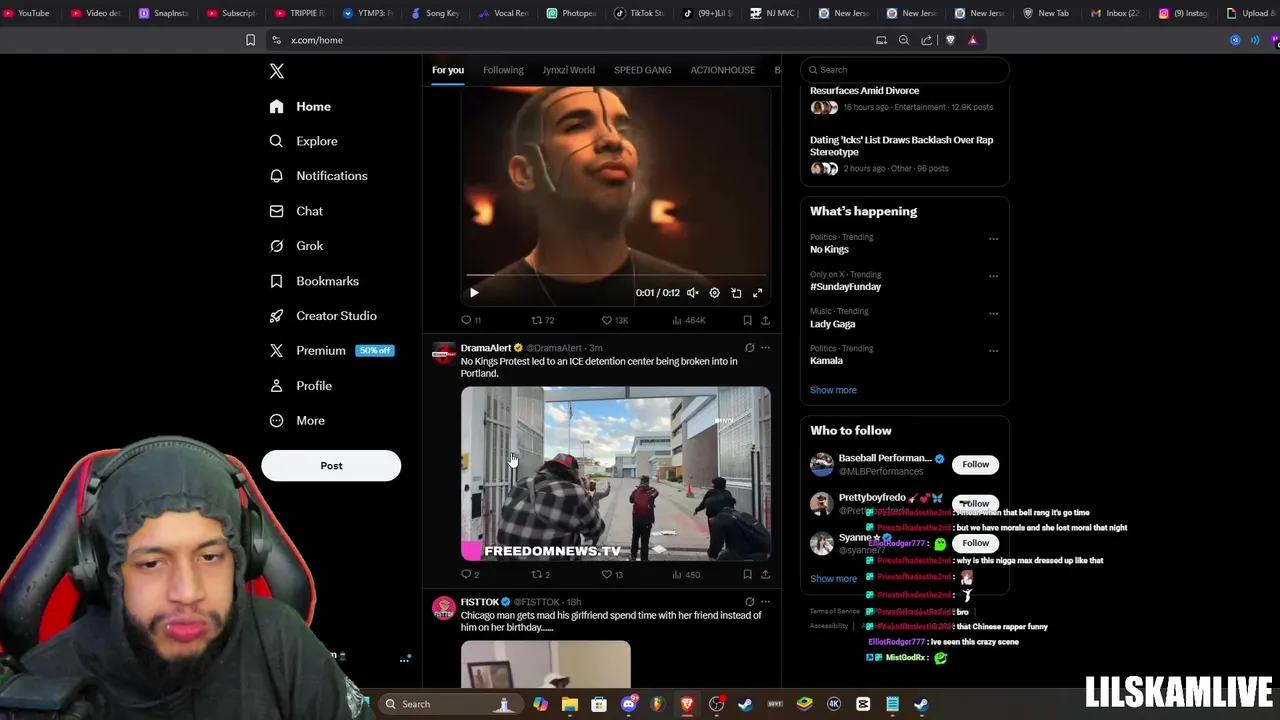The width and height of the screenshot is (1280, 720).
Task: Open Chat from the sidebar
Action: point(296,211)
